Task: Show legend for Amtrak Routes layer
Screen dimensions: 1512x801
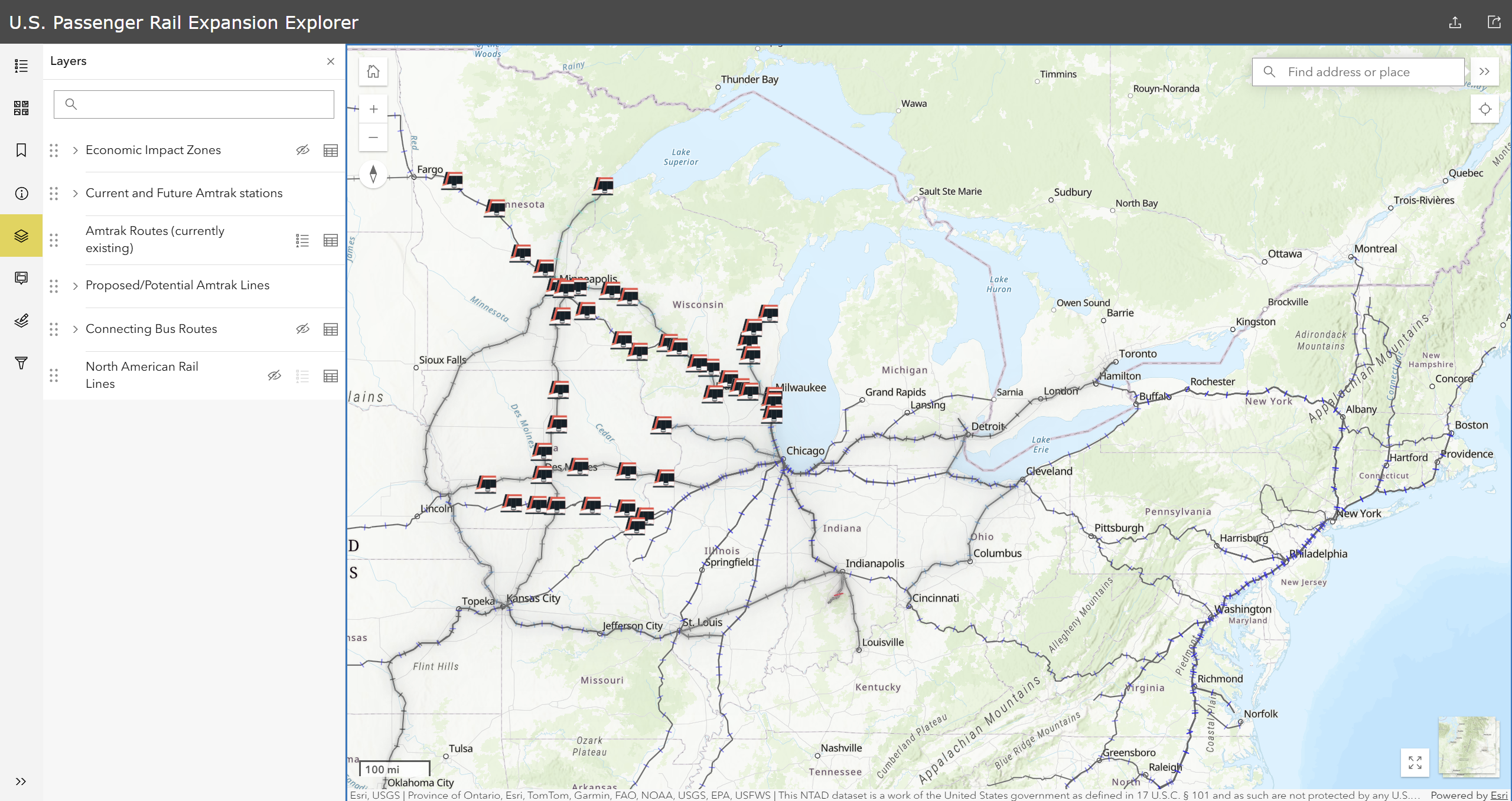Action: click(x=302, y=240)
